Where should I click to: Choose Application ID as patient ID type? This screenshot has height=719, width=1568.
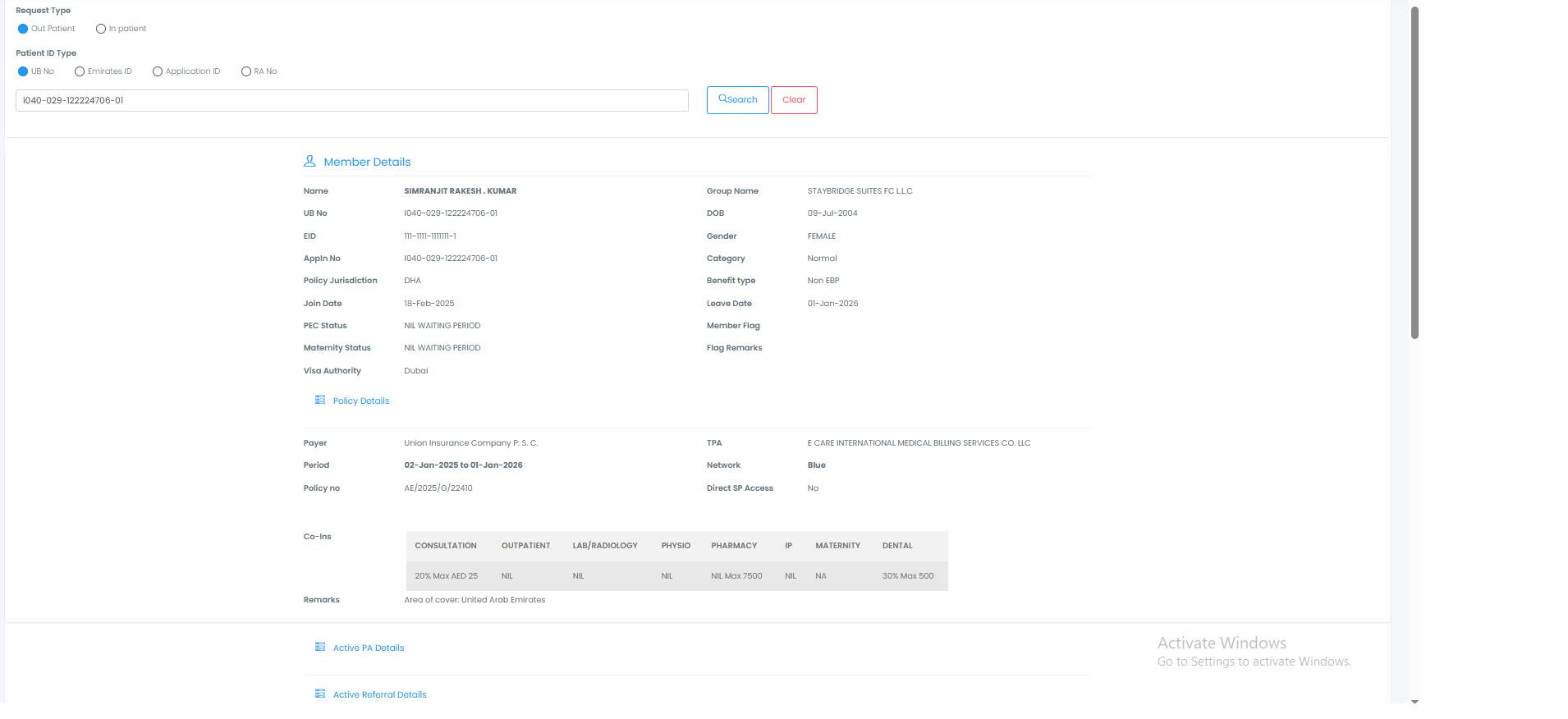pyautogui.click(x=158, y=71)
